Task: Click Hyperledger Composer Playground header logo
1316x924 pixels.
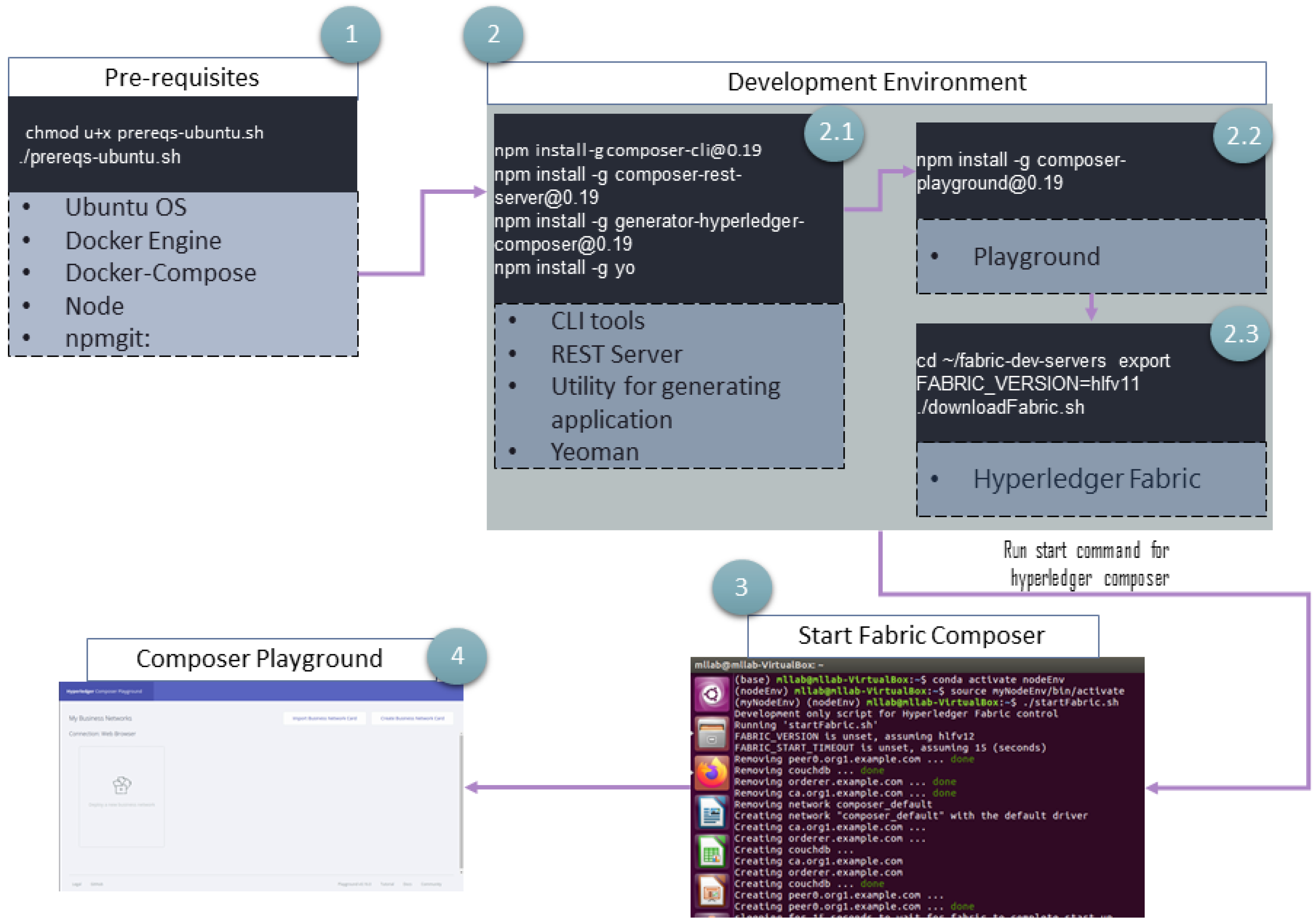Action: click(x=104, y=691)
